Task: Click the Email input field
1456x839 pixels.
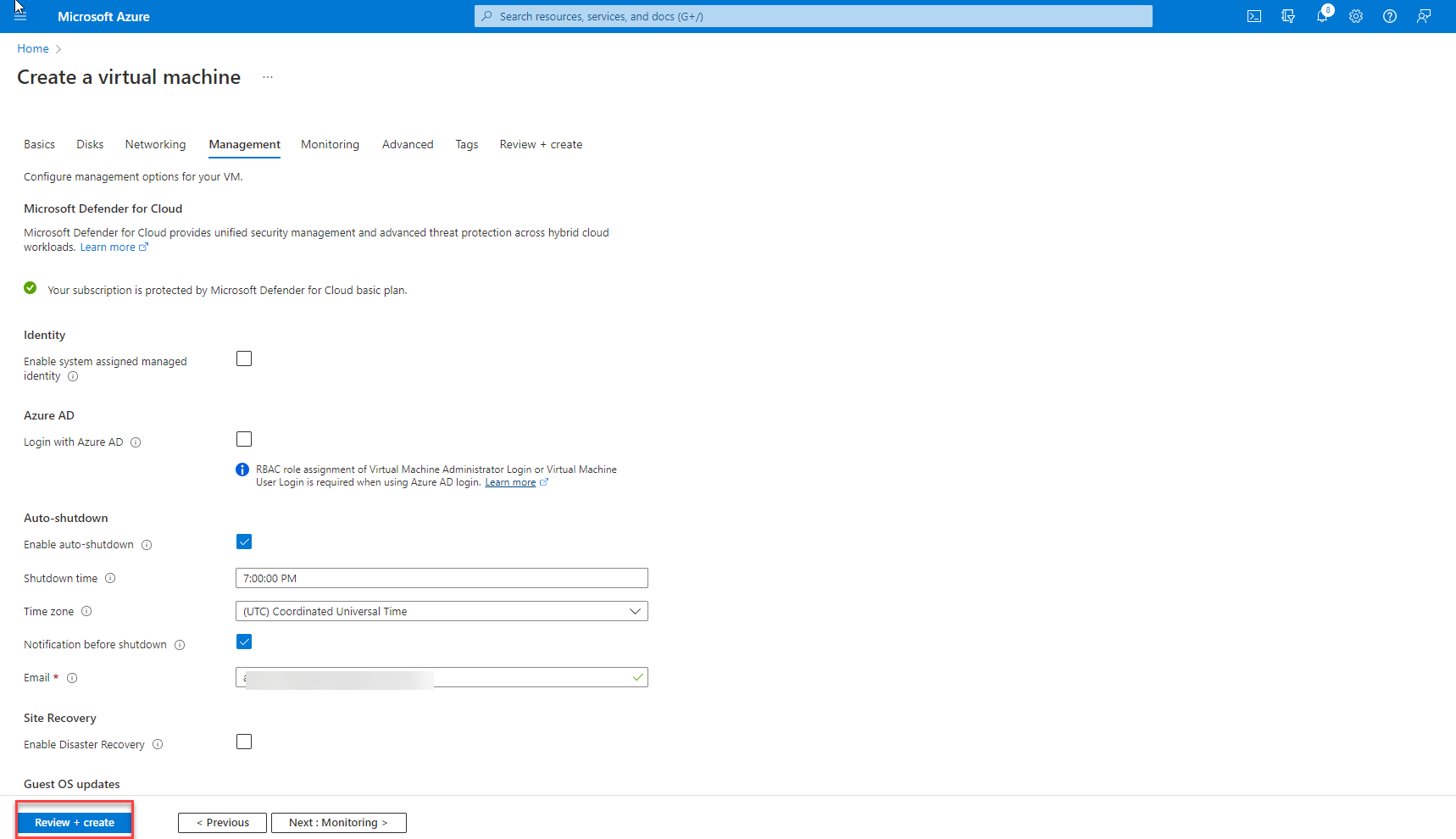Action: coord(442,677)
